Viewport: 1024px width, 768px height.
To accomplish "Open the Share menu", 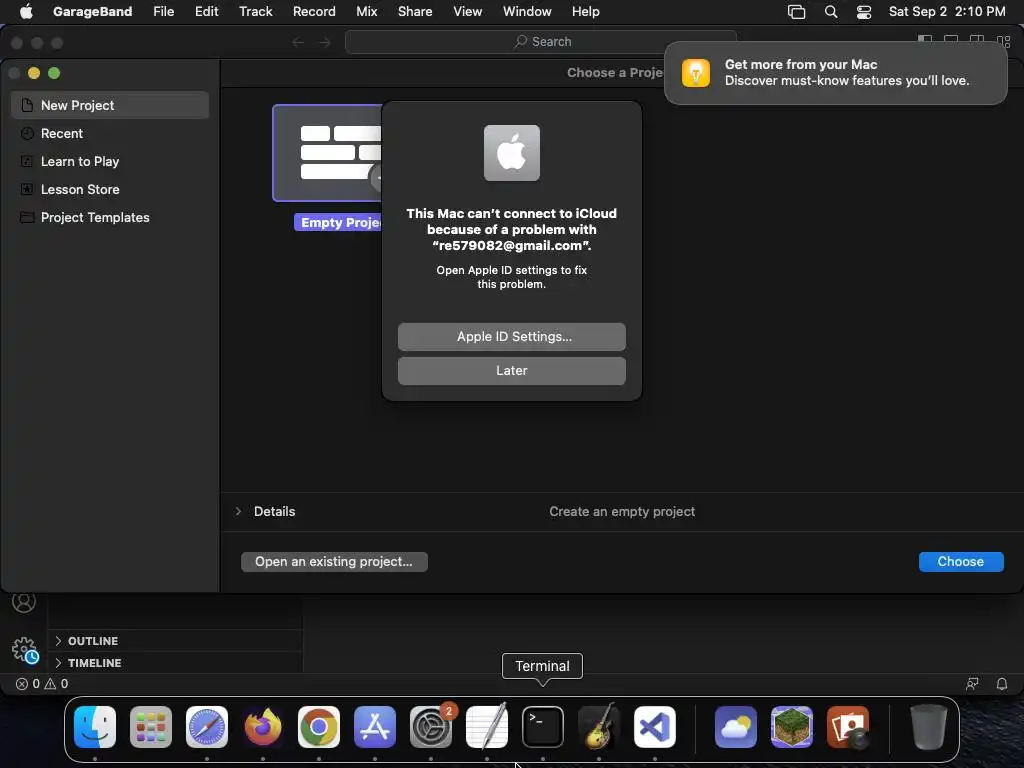I will (415, 11).
